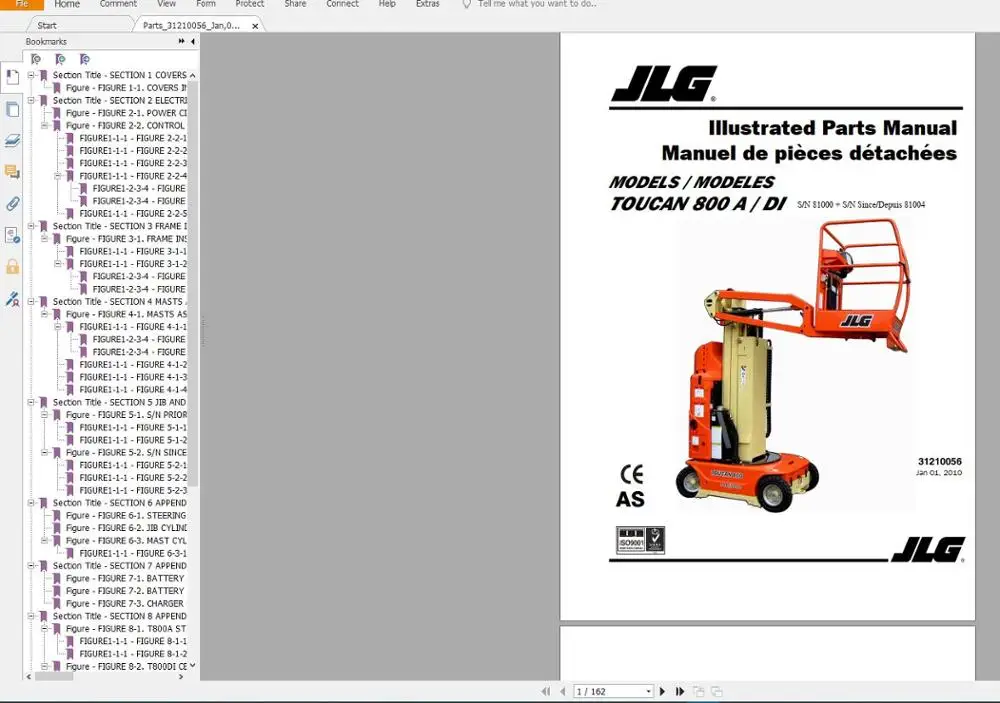
Task: Open the Attachments paperclip panel
Action: click(12, 204)
